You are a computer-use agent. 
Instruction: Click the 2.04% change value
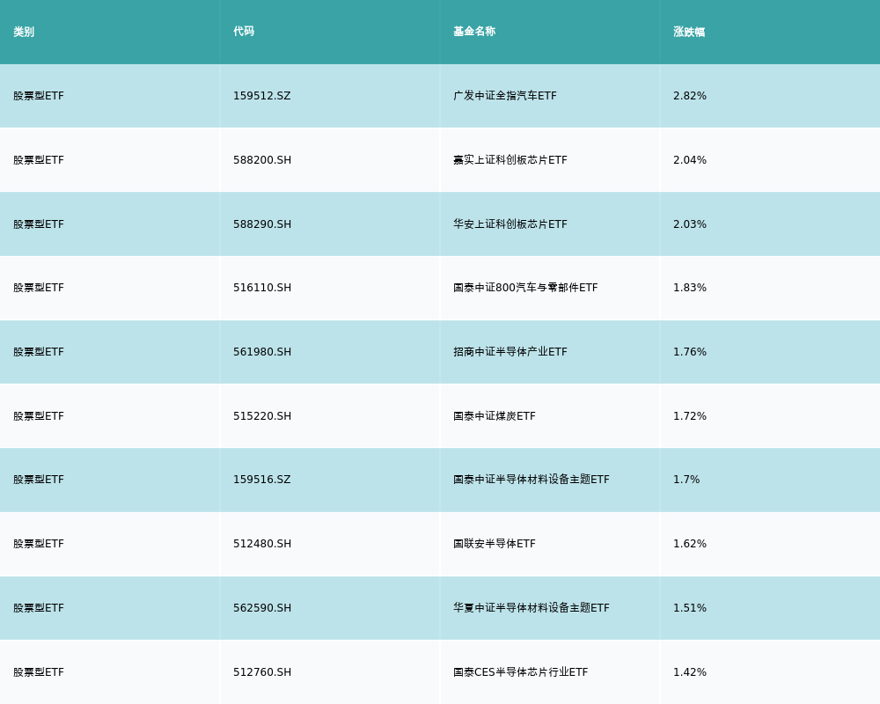pos(690,160)
